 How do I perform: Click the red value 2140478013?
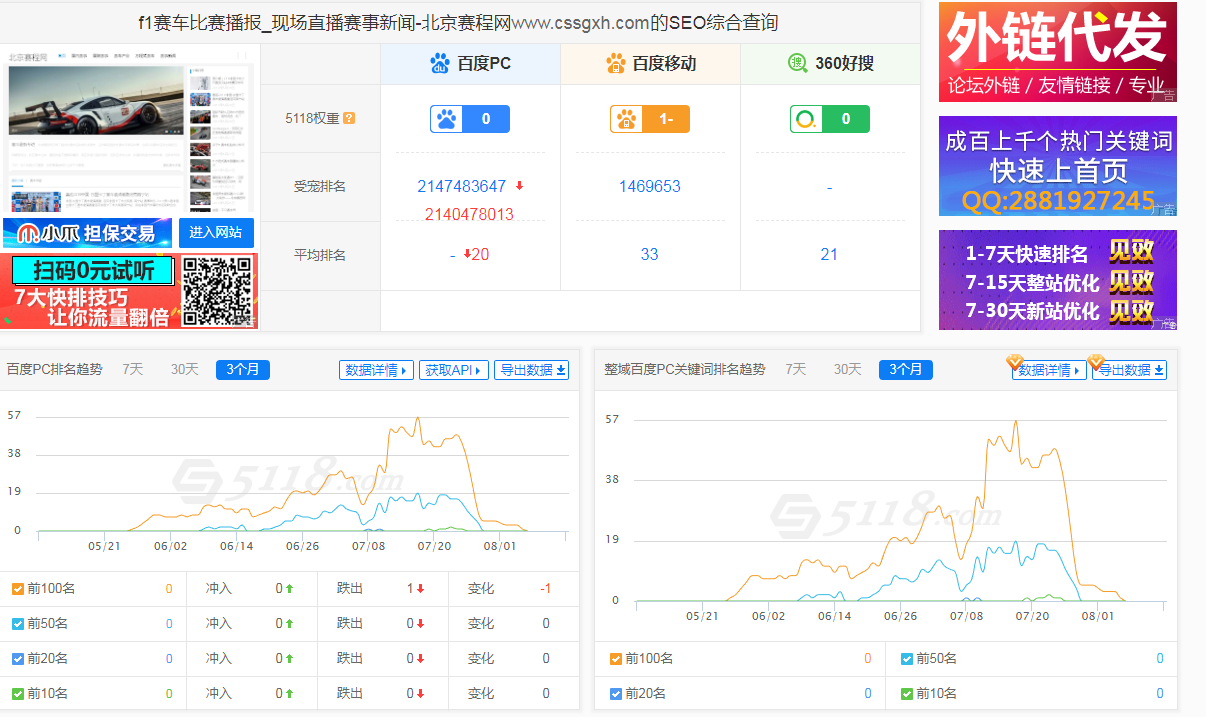coord(469,214)
